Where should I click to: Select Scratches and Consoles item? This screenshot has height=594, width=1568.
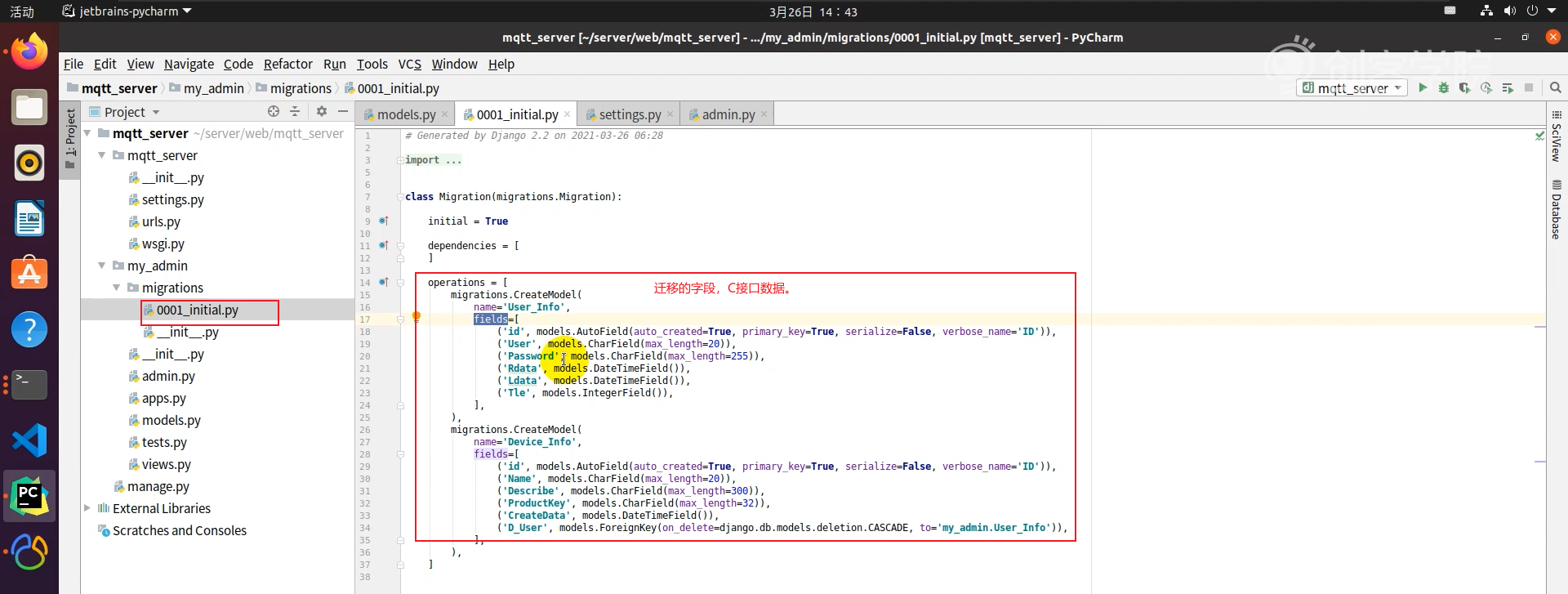click(x=179, y=530)
